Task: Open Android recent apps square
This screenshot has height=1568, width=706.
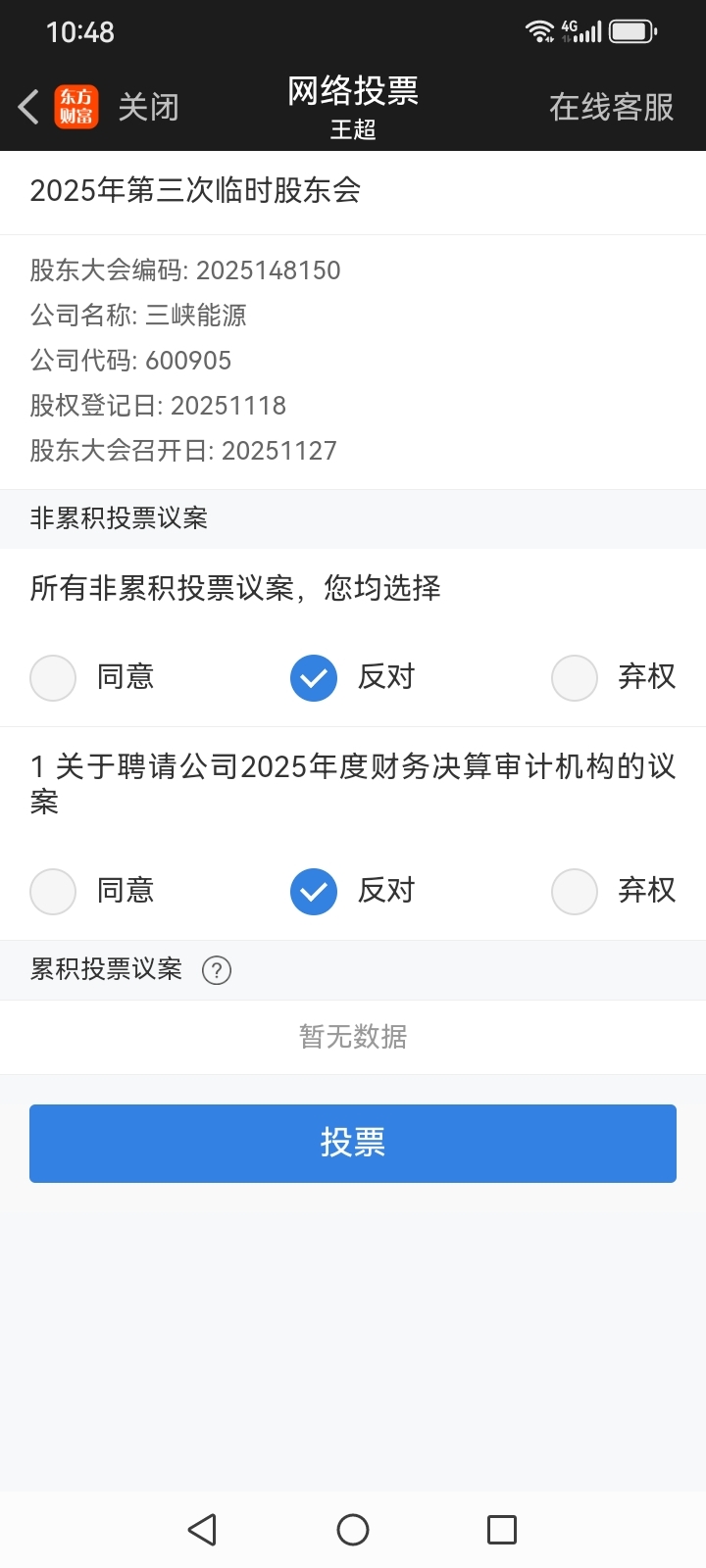Action: 501,1530
